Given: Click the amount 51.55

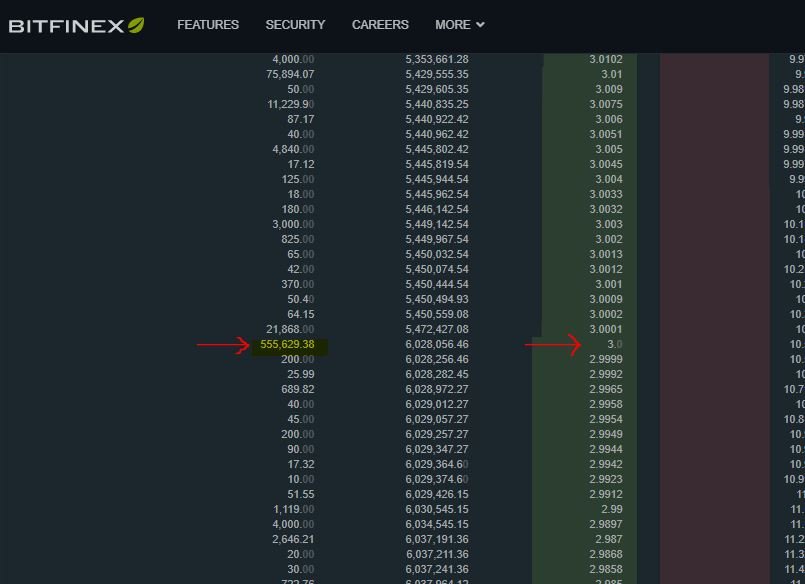Looking at the screenshot, I should pos(301,495).
